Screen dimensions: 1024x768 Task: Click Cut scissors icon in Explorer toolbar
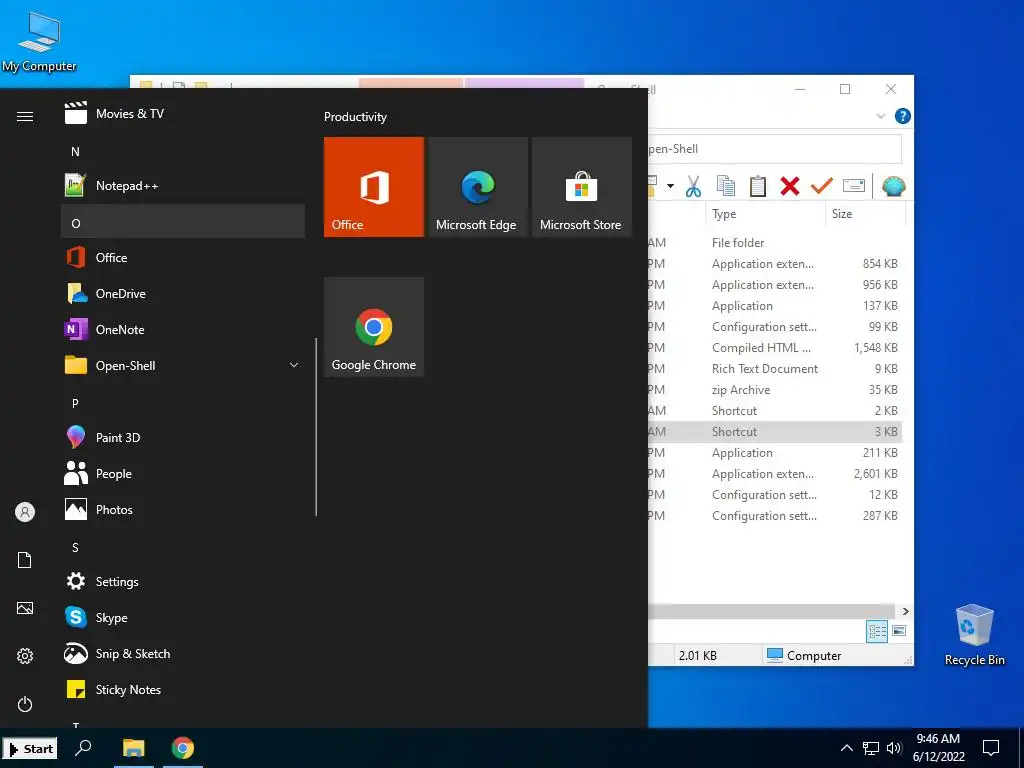click(694, 187)
